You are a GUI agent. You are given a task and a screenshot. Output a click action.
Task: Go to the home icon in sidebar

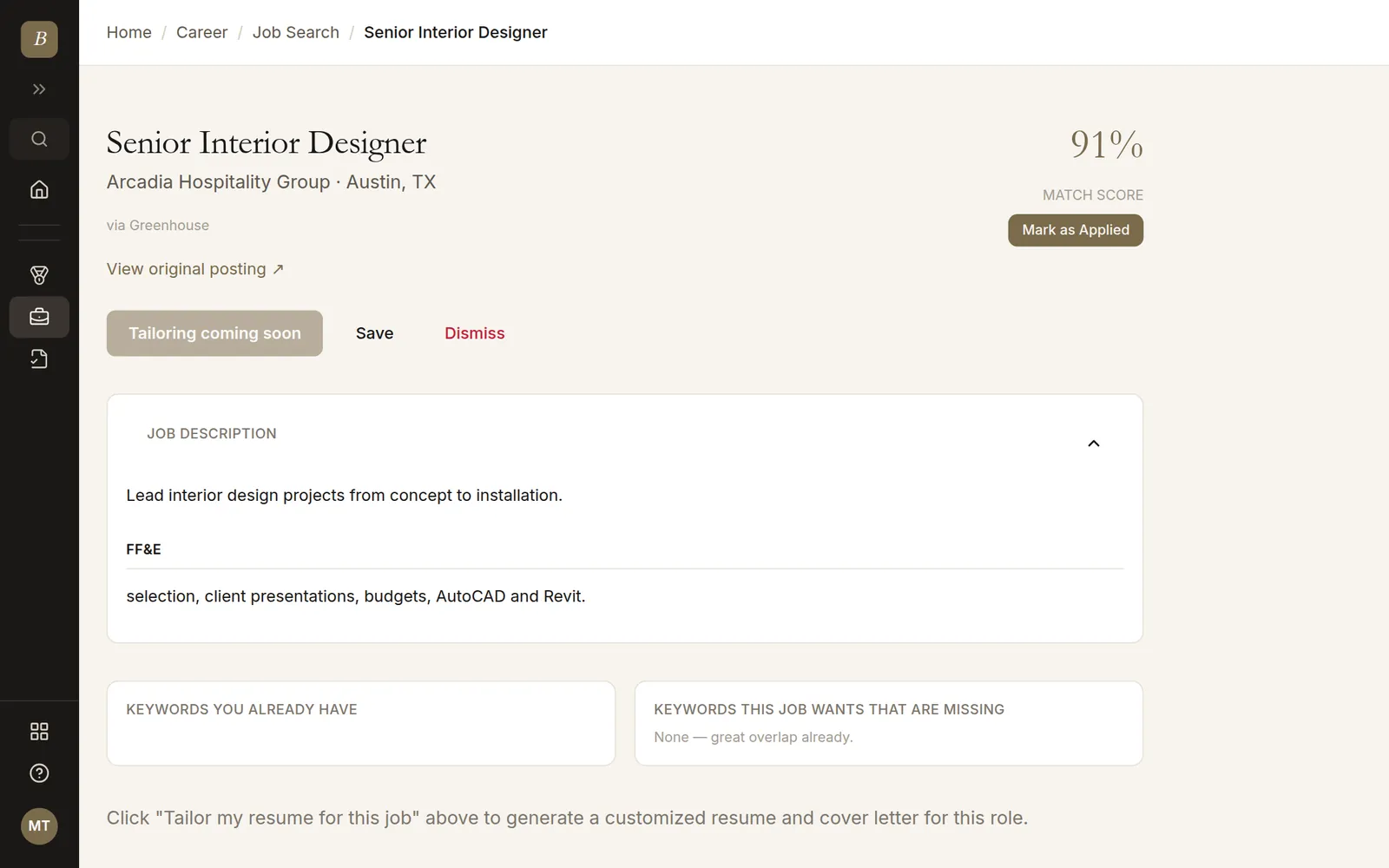(39, 189)
